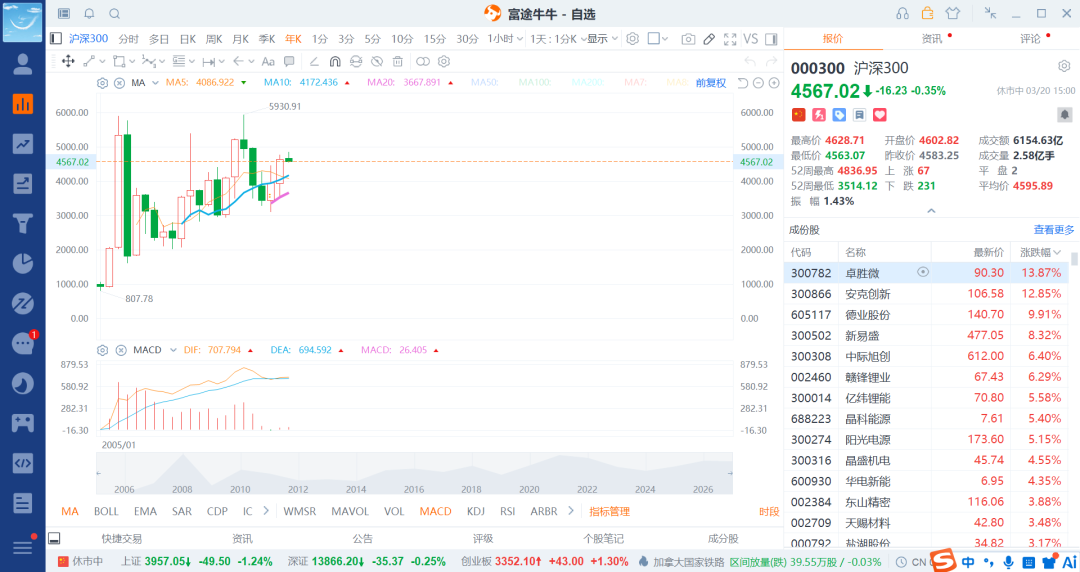This screenshot has height=572, width=1080.
Task: Open the layout square dropdown
Action: tap(658, 39)
